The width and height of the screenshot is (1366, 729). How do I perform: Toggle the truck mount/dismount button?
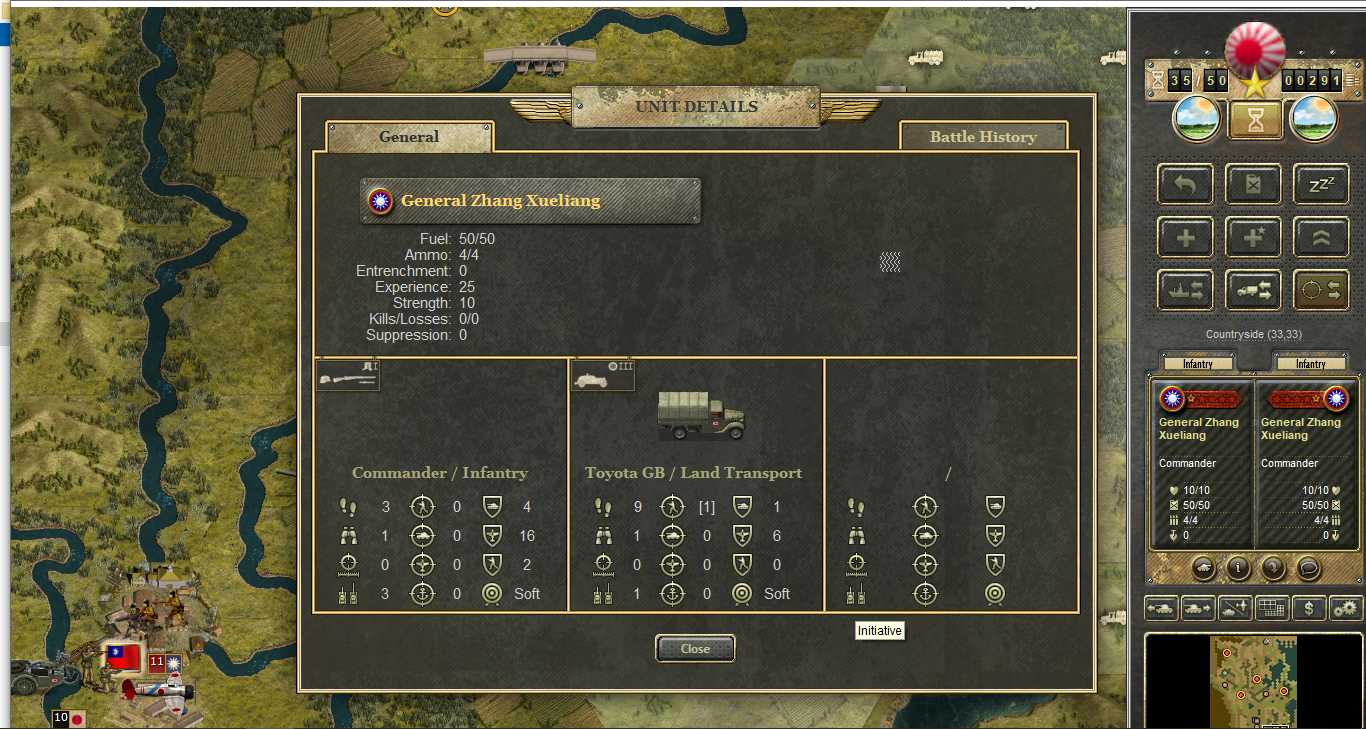1253,290
